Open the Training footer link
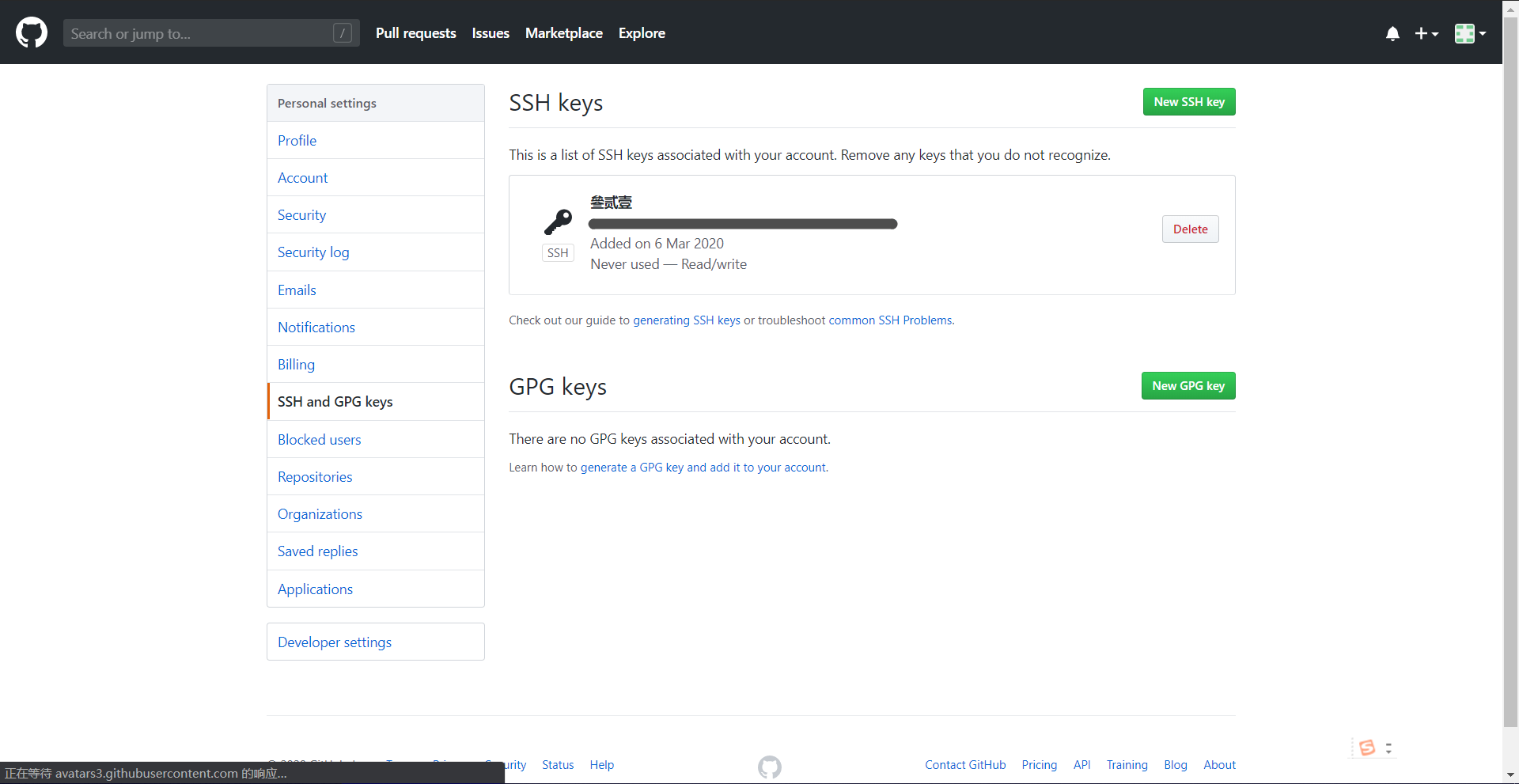 pyautogui.click(x=1127, y=765)
